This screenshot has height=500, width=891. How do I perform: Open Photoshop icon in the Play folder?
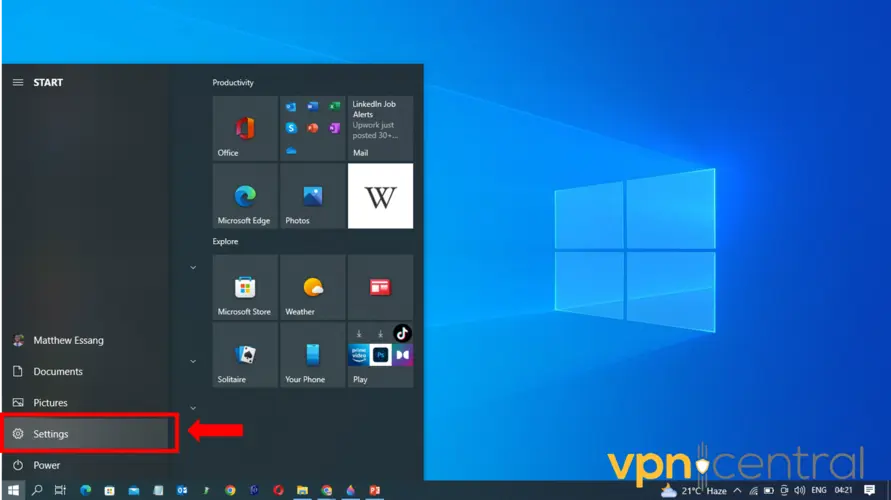[380, 355]
